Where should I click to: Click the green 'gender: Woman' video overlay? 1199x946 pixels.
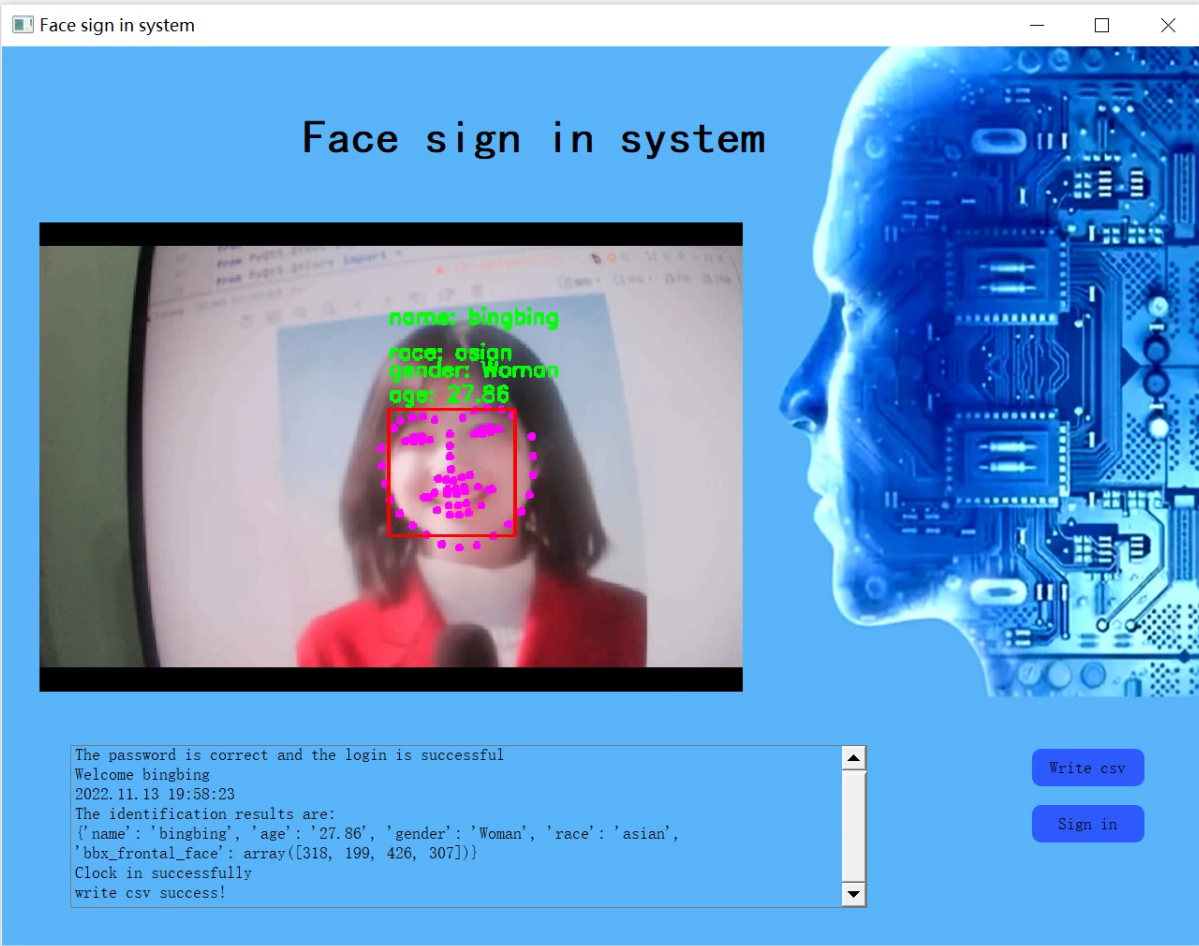pos(474,371)
